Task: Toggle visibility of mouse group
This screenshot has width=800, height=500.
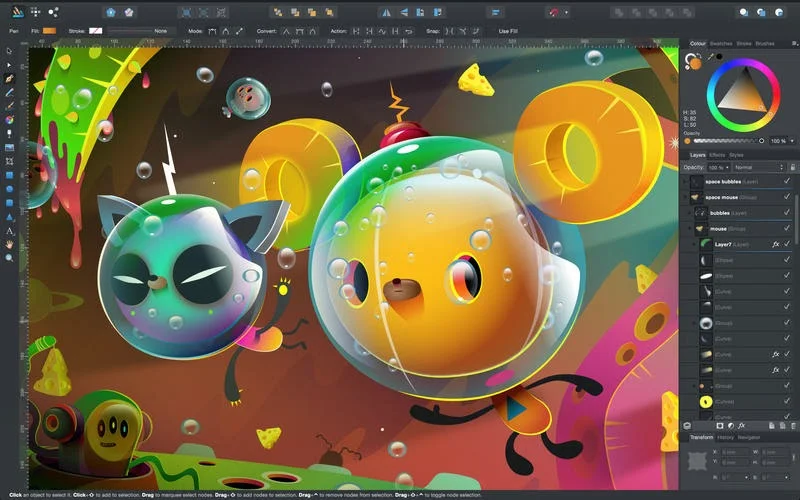Action: click(x=787, y=229)
